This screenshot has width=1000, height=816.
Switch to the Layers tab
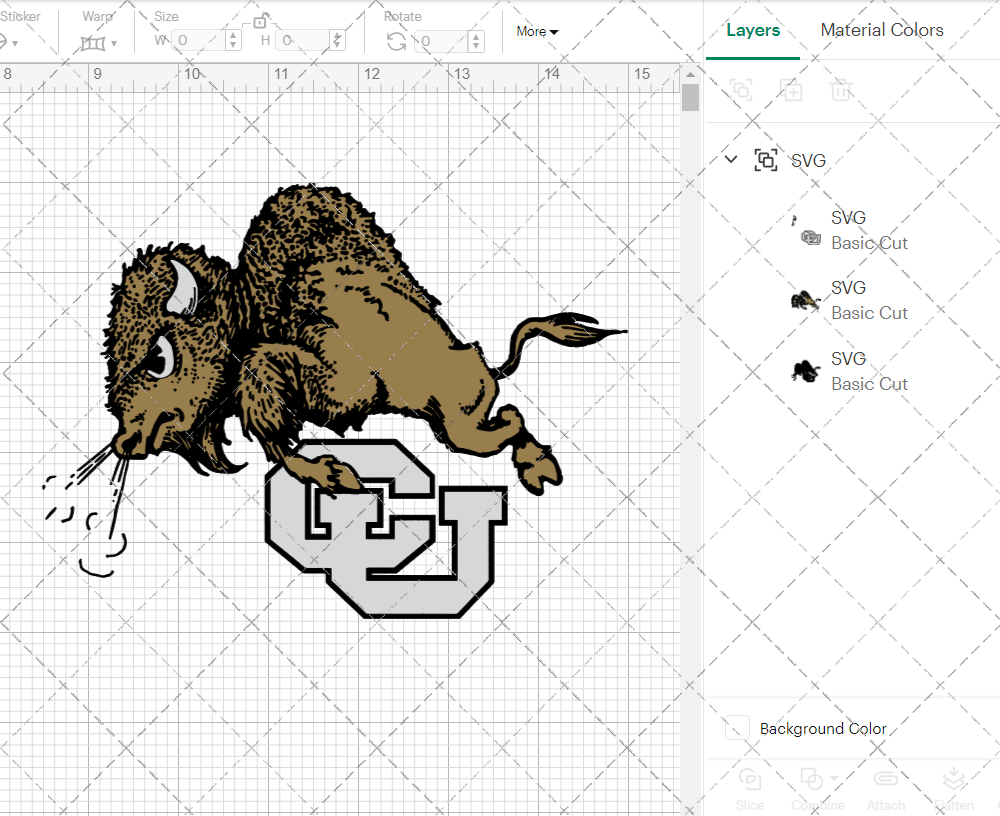coord(753,30)
